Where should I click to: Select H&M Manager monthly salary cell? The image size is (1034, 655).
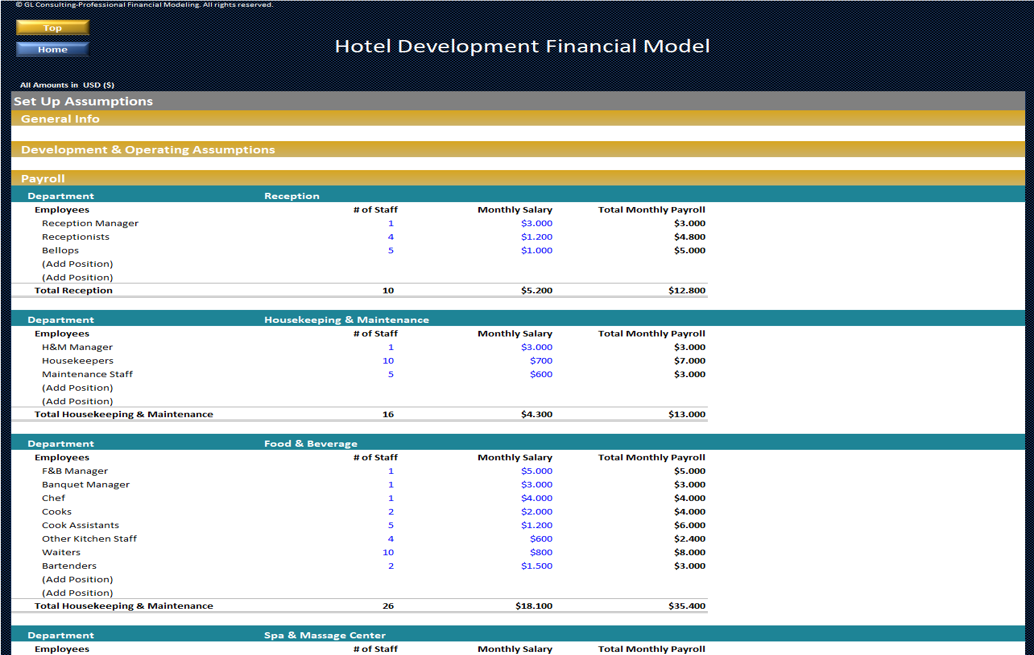tap(536, 347)
